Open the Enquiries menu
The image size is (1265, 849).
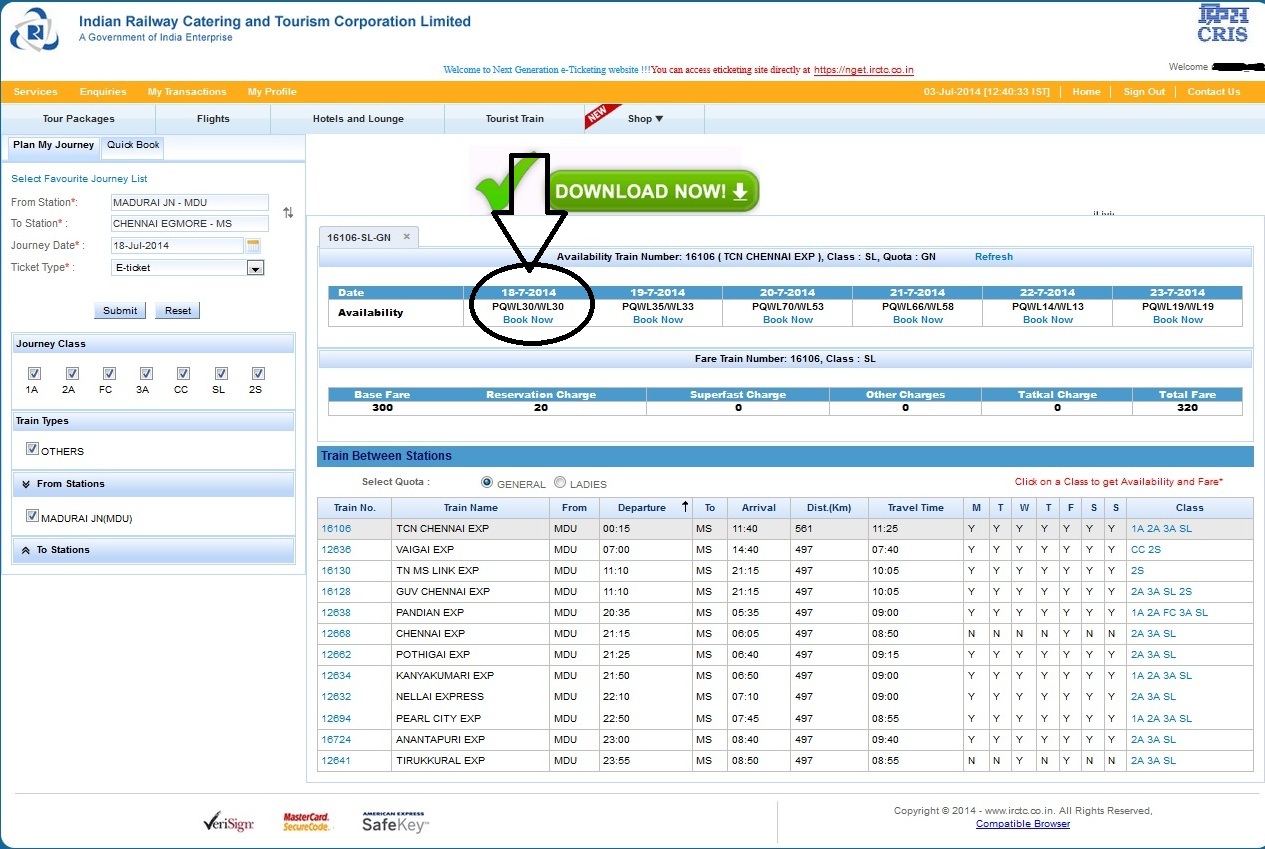pyautogui.click(x=103, y=92)
